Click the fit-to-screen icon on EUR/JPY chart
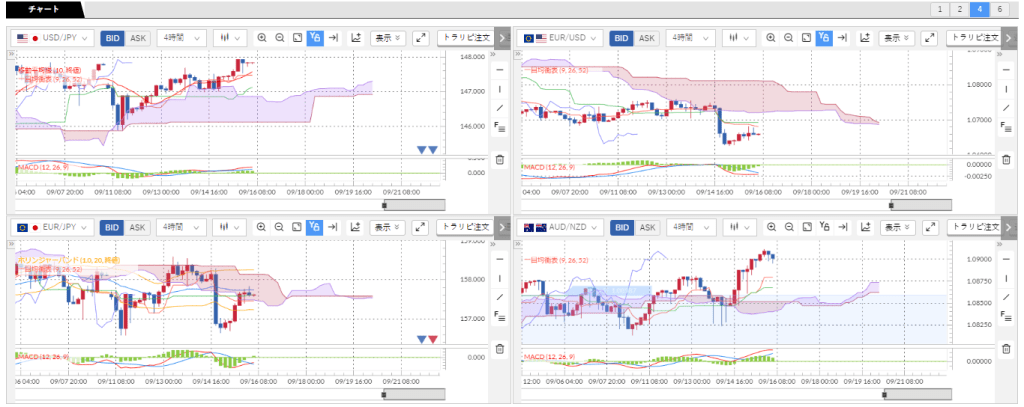 (297, 227)
